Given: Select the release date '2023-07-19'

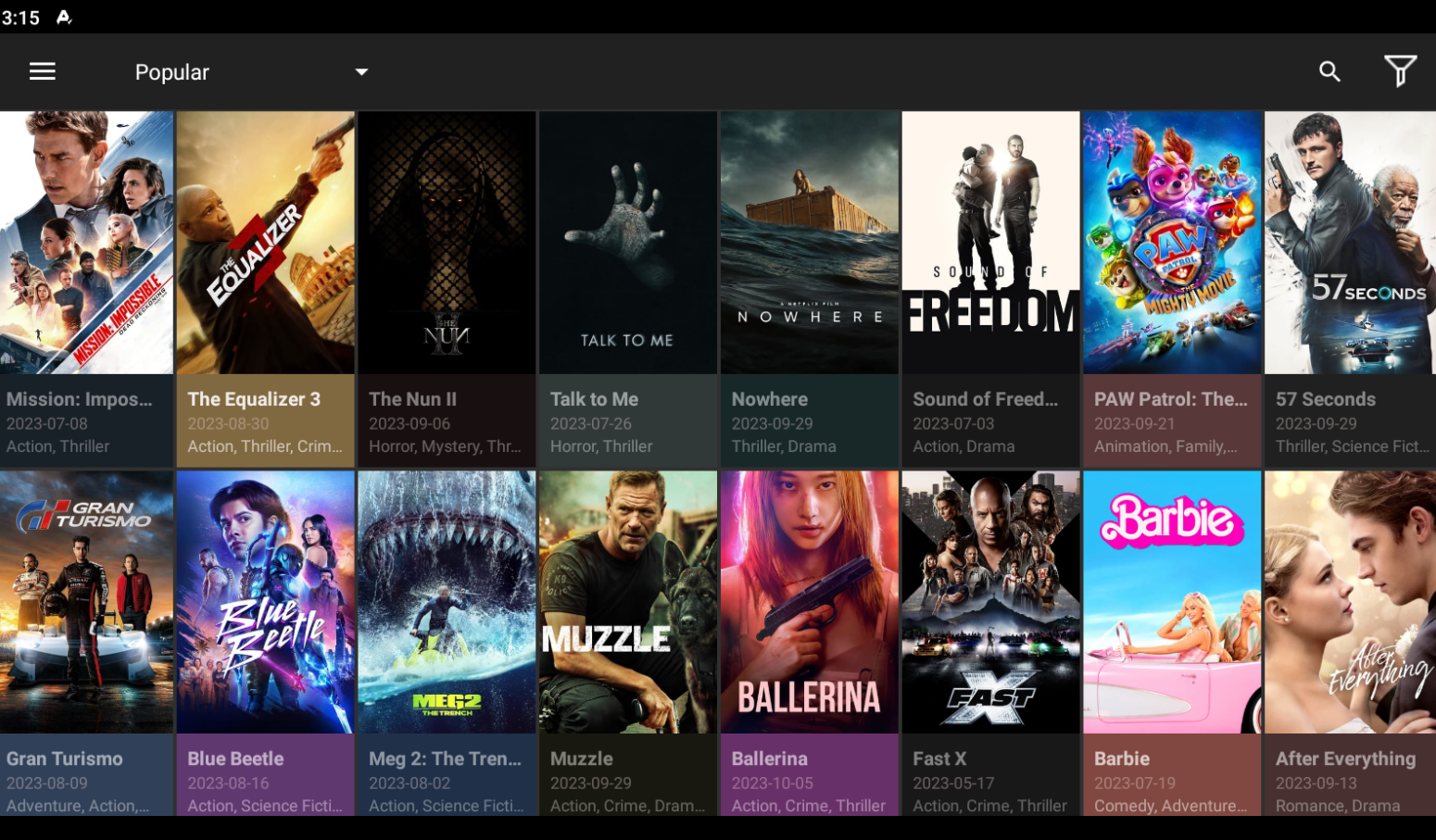Looking at the screenshot, I should coord(1135,783).
